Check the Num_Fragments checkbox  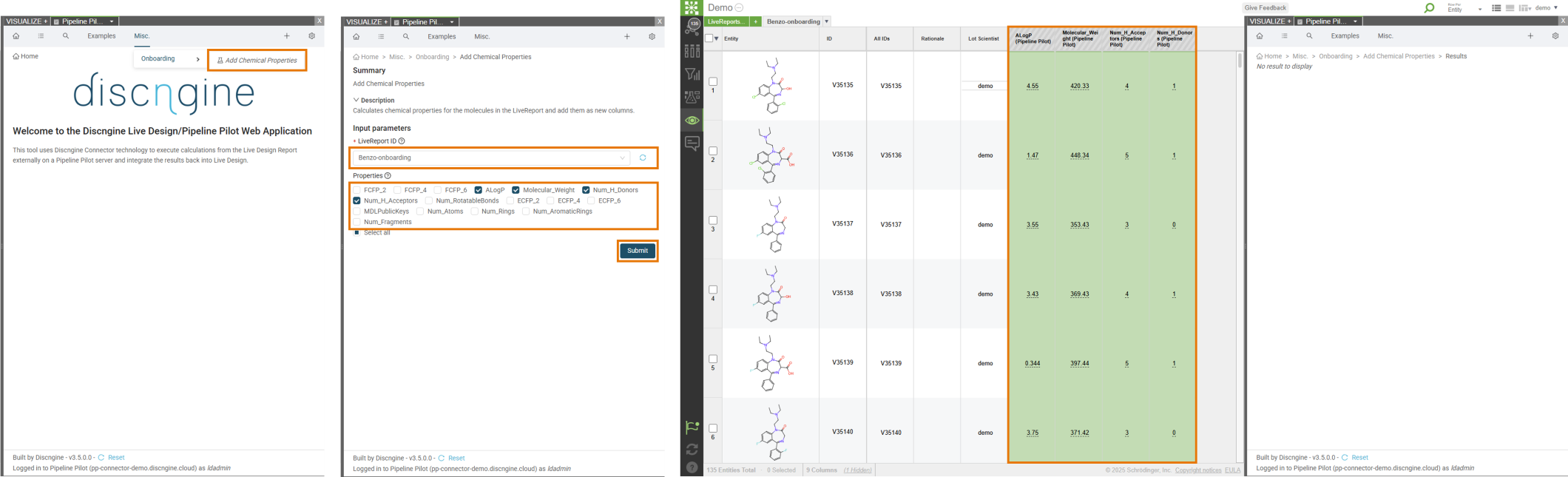[x=356, y=222]
